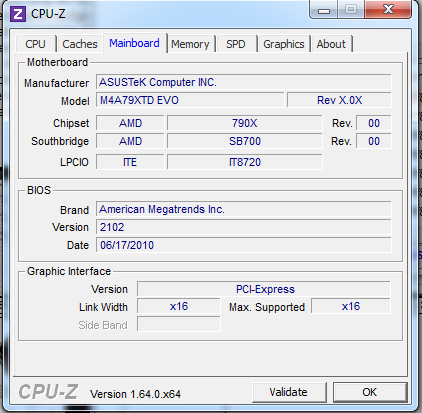Click the BIOS date 06/17/2010
The image size is (422, 413).
coord(244,245)
